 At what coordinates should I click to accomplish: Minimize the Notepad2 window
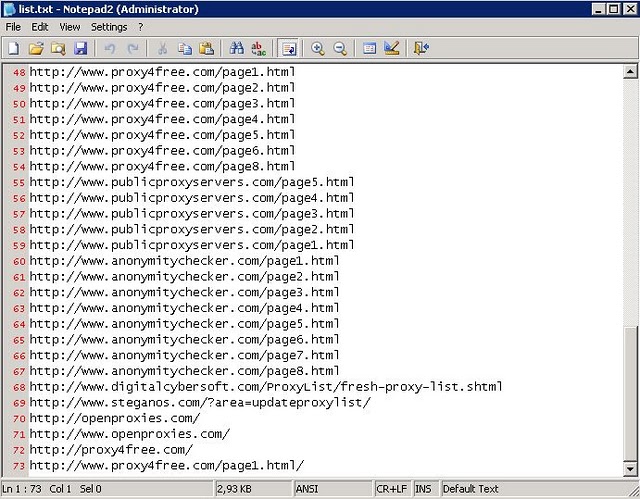[x=598, y=9]
